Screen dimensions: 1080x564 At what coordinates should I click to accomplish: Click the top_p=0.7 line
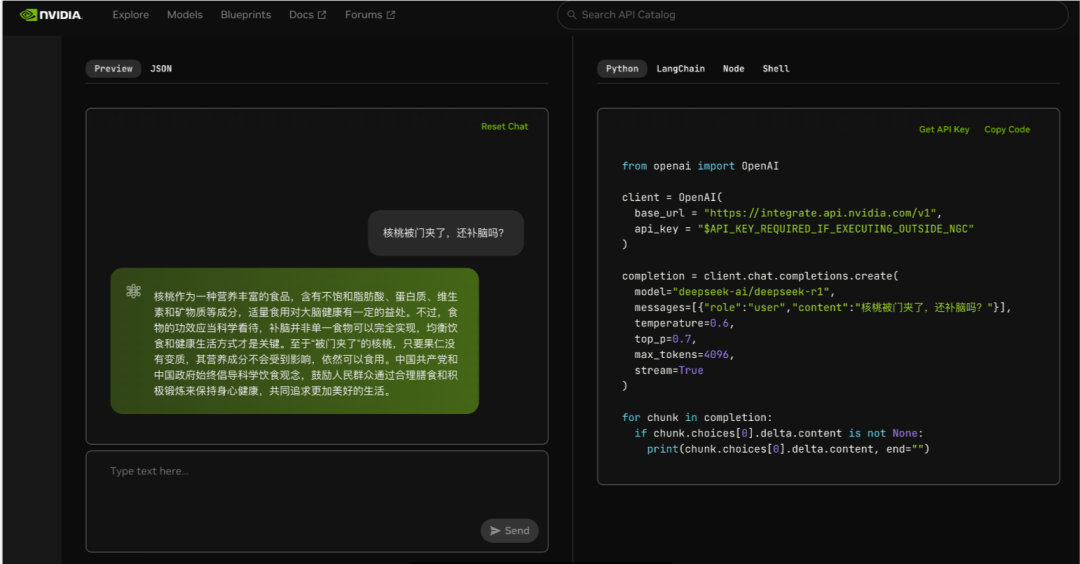[665, 340]
